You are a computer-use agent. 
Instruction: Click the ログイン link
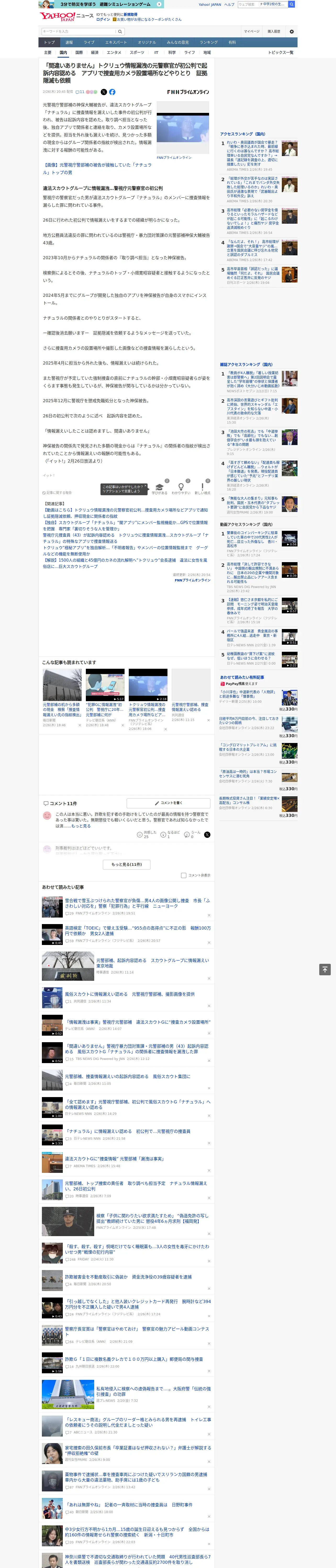coord(103,20)
